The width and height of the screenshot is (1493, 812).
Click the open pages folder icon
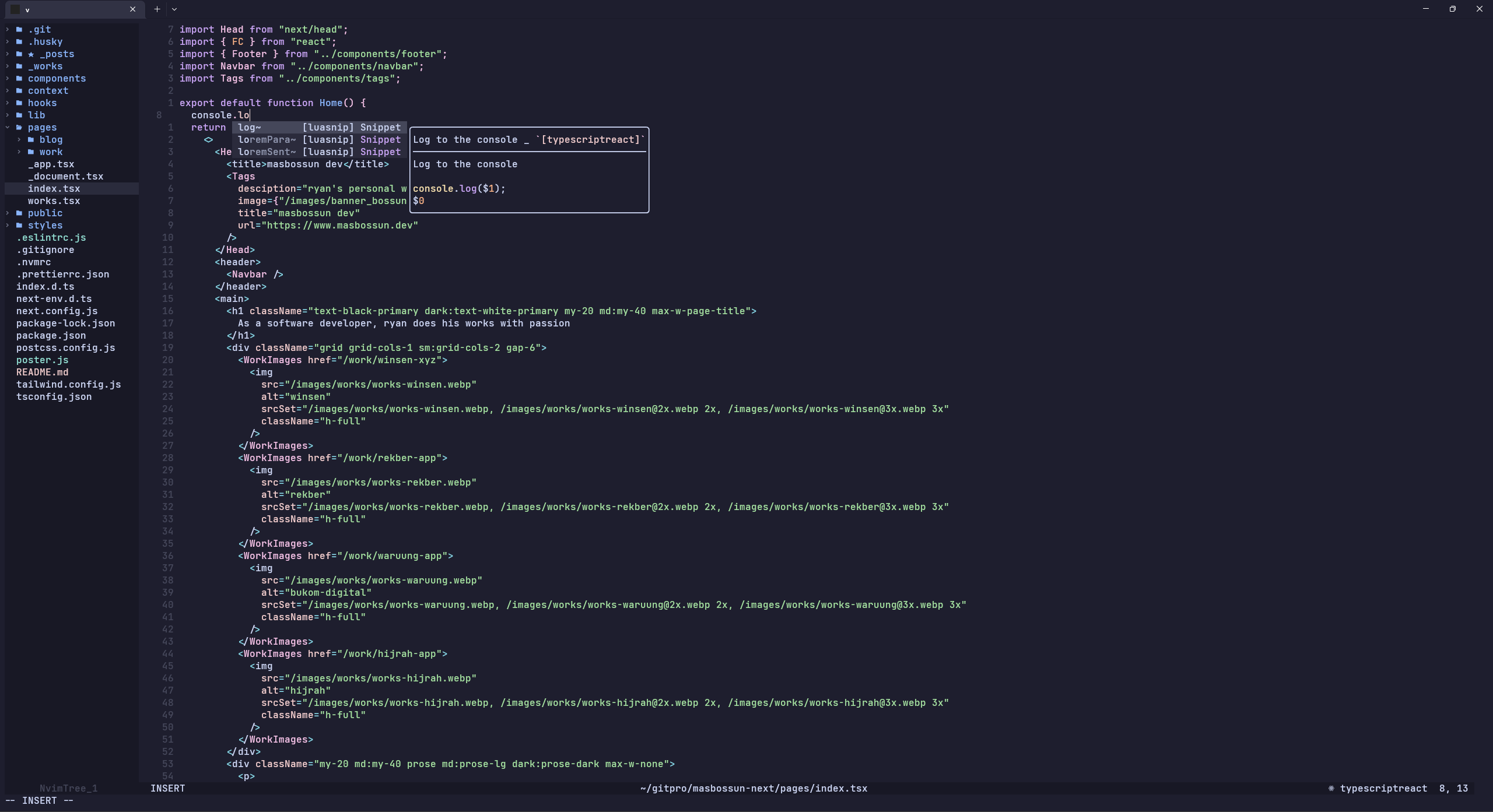pos(19,127)
